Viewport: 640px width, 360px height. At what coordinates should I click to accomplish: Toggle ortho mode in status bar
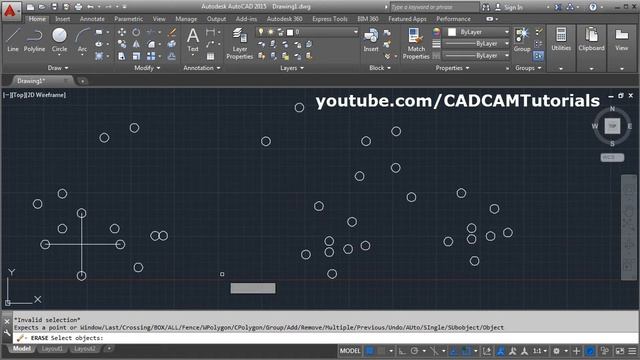click(x=402, y=351)
